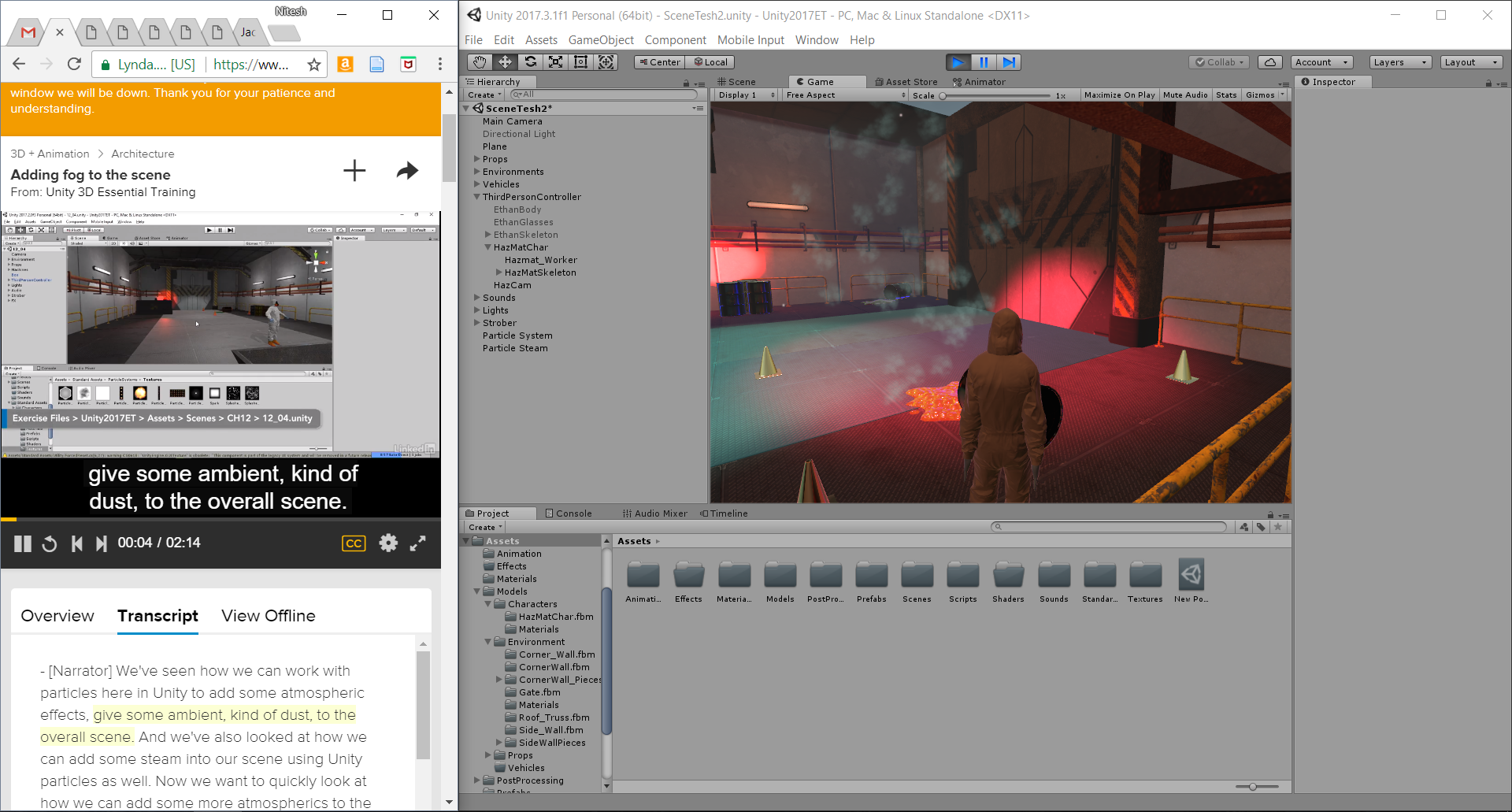The height and width of the screenshot is (812, 1512).
Task: Expand the Vehicles object in Hierarchy
Action: pos(476,184)
